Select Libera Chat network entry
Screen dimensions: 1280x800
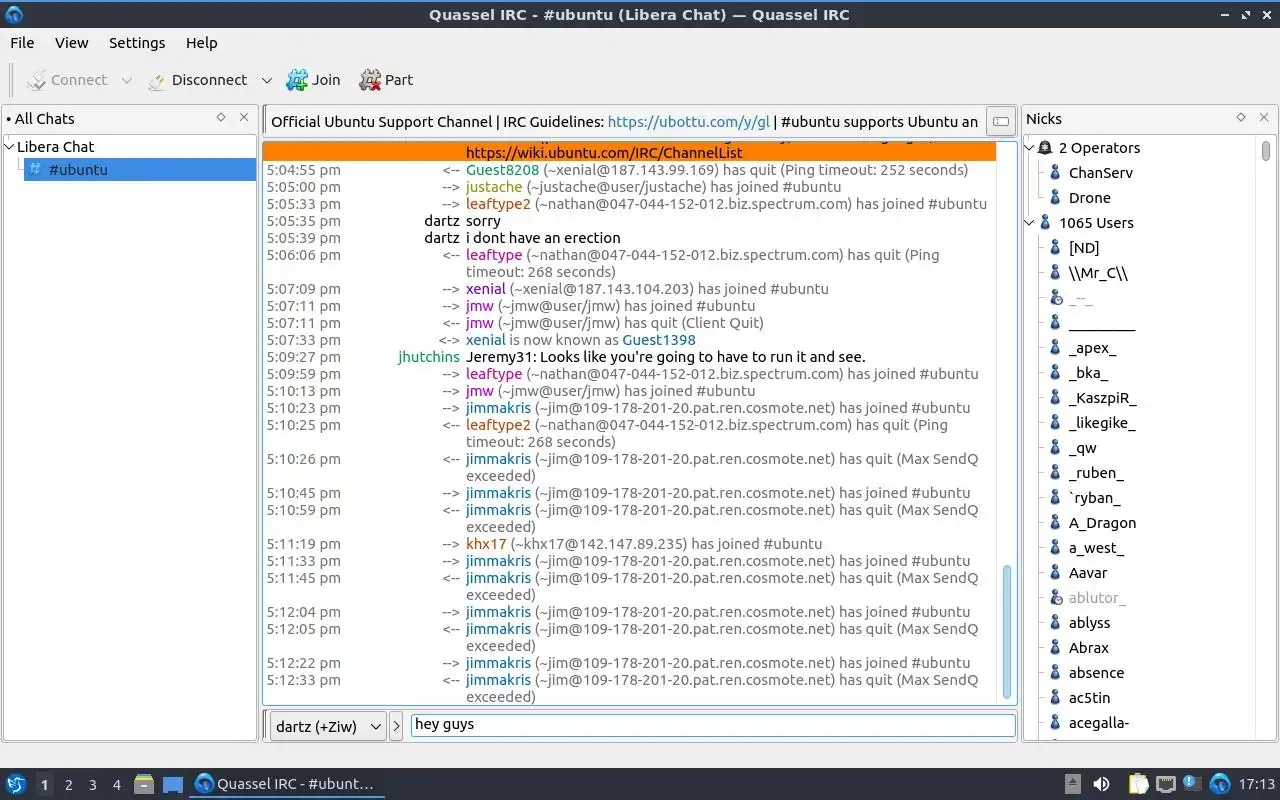click(56, 146)
